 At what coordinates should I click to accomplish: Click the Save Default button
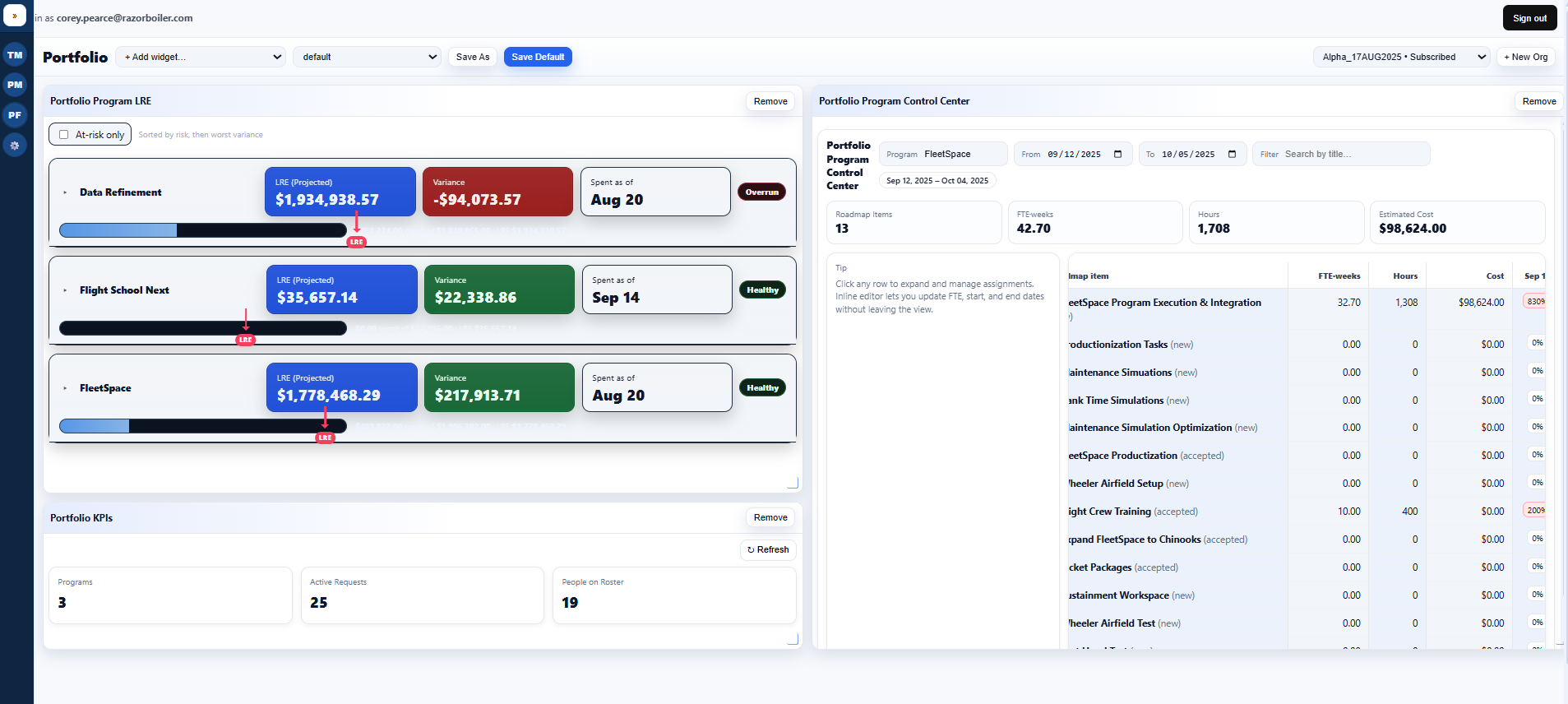click(x=538, y=57)
